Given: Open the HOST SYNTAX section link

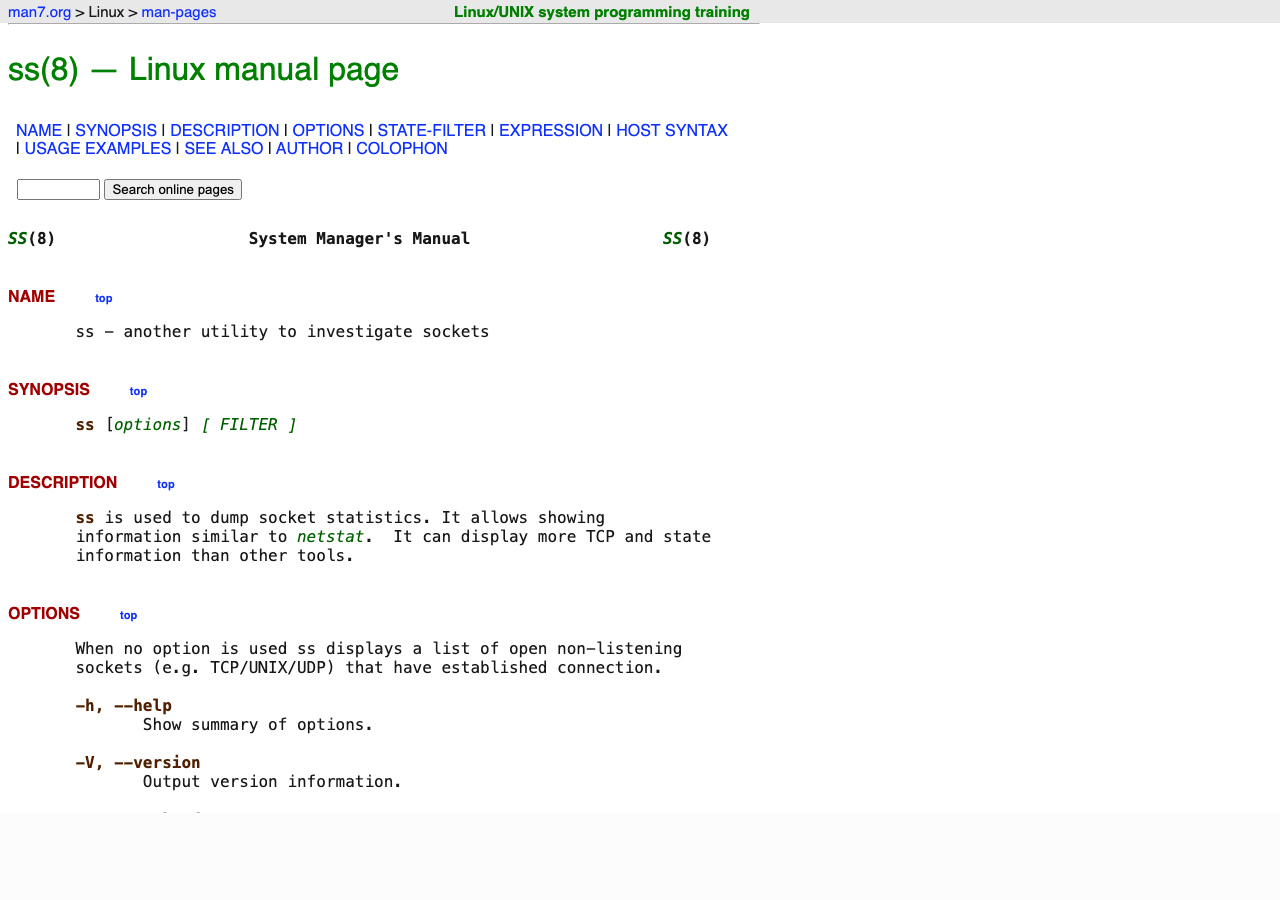Looking at the screenshot, I should coord(671,130).
